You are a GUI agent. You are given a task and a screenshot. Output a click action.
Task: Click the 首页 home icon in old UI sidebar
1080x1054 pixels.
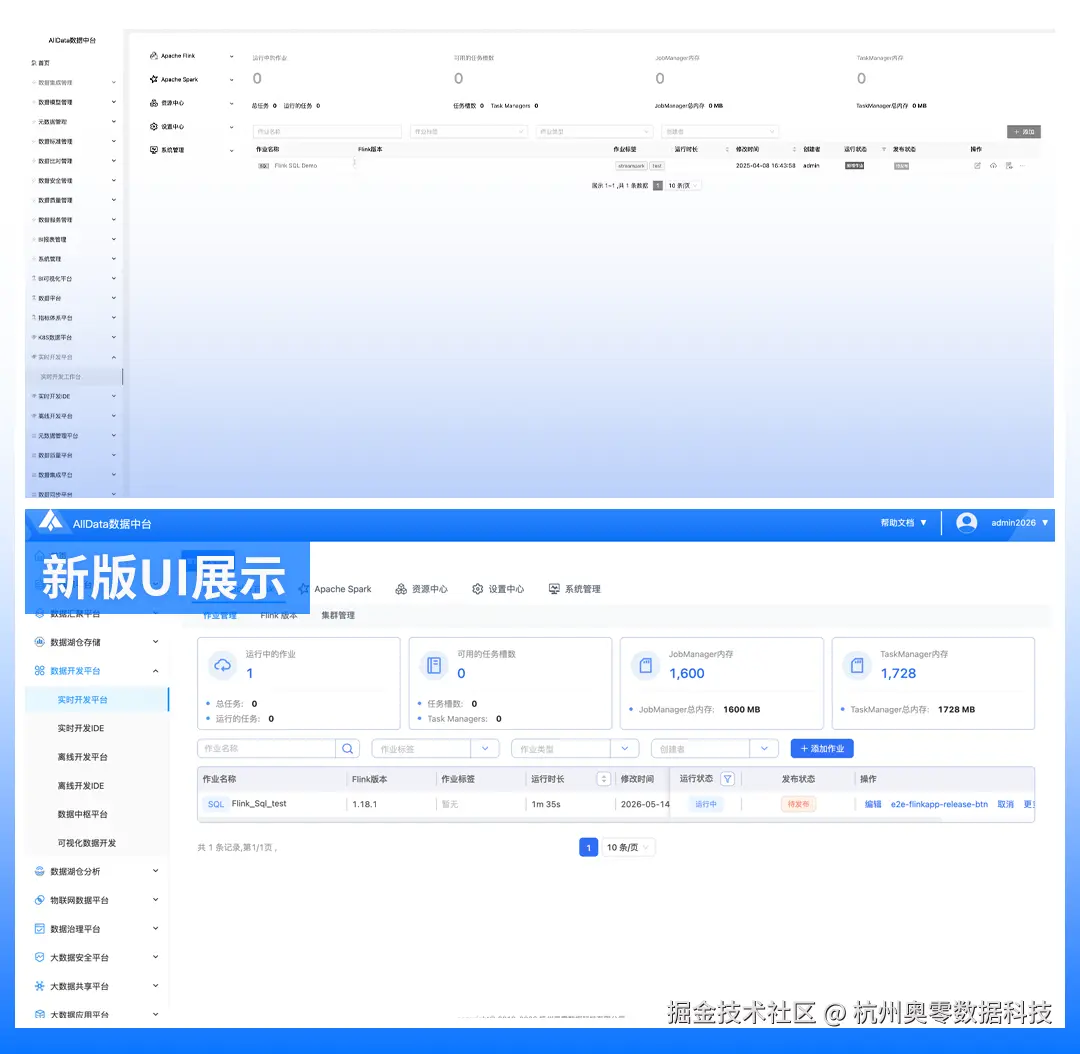click(34, 63)
